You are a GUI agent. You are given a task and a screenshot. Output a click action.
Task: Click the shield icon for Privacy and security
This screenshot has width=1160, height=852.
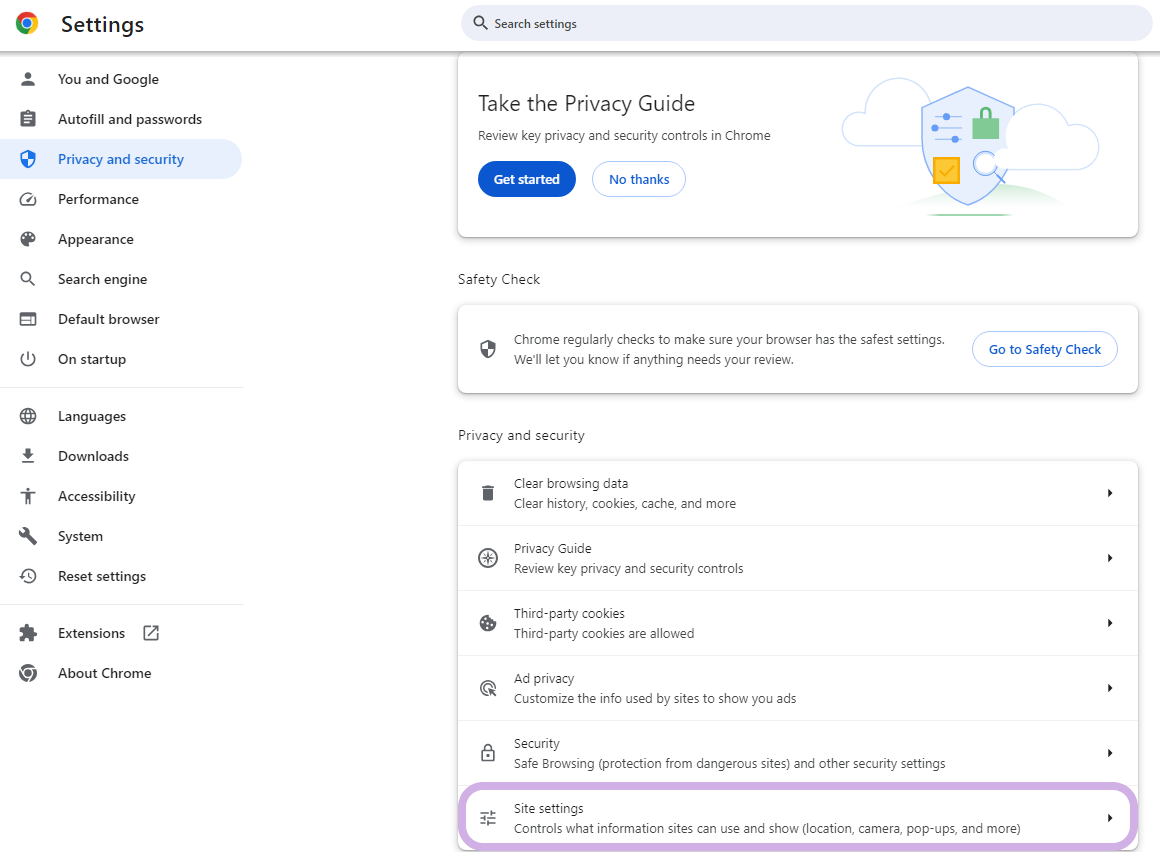pyautogui.click(x=28, y=159)
